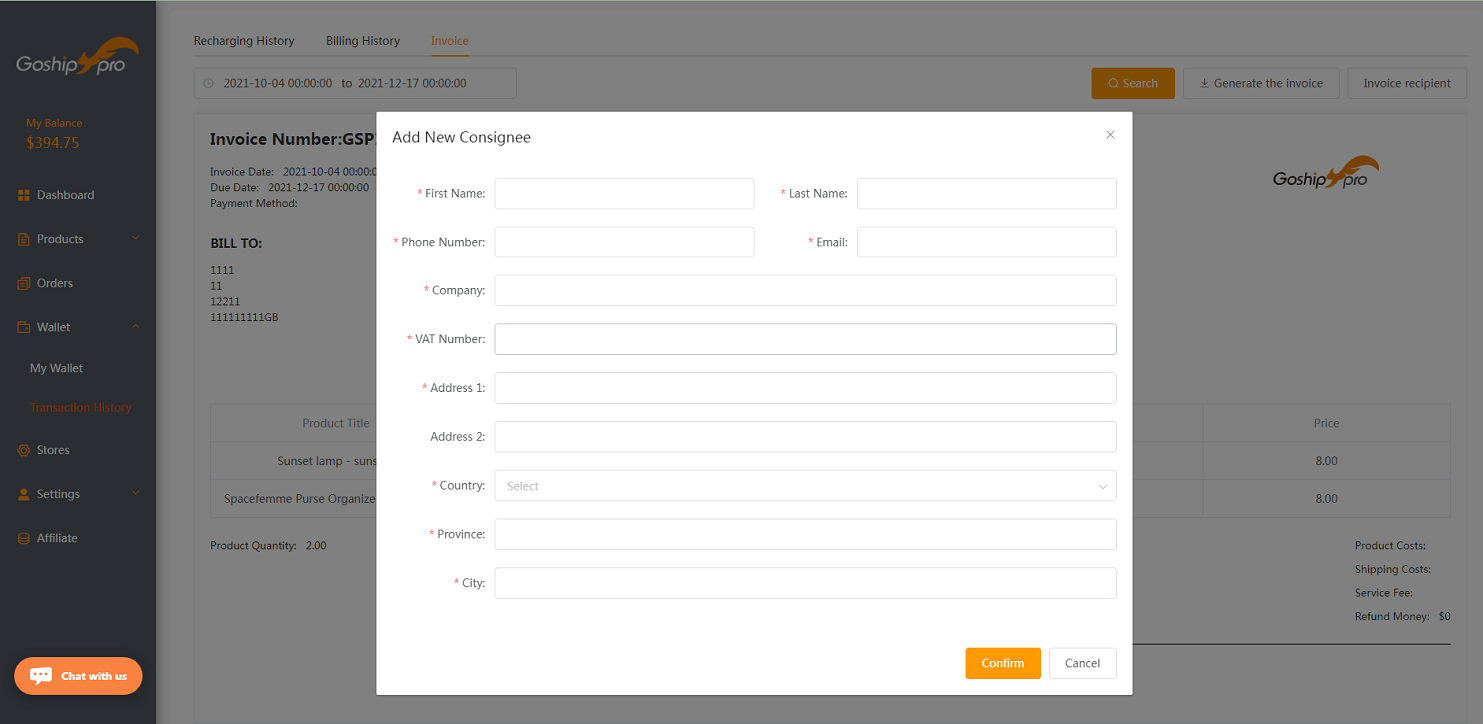
Task: Switch to the Billing History tab
Action: pyautogui.click(x=363, y=41)
